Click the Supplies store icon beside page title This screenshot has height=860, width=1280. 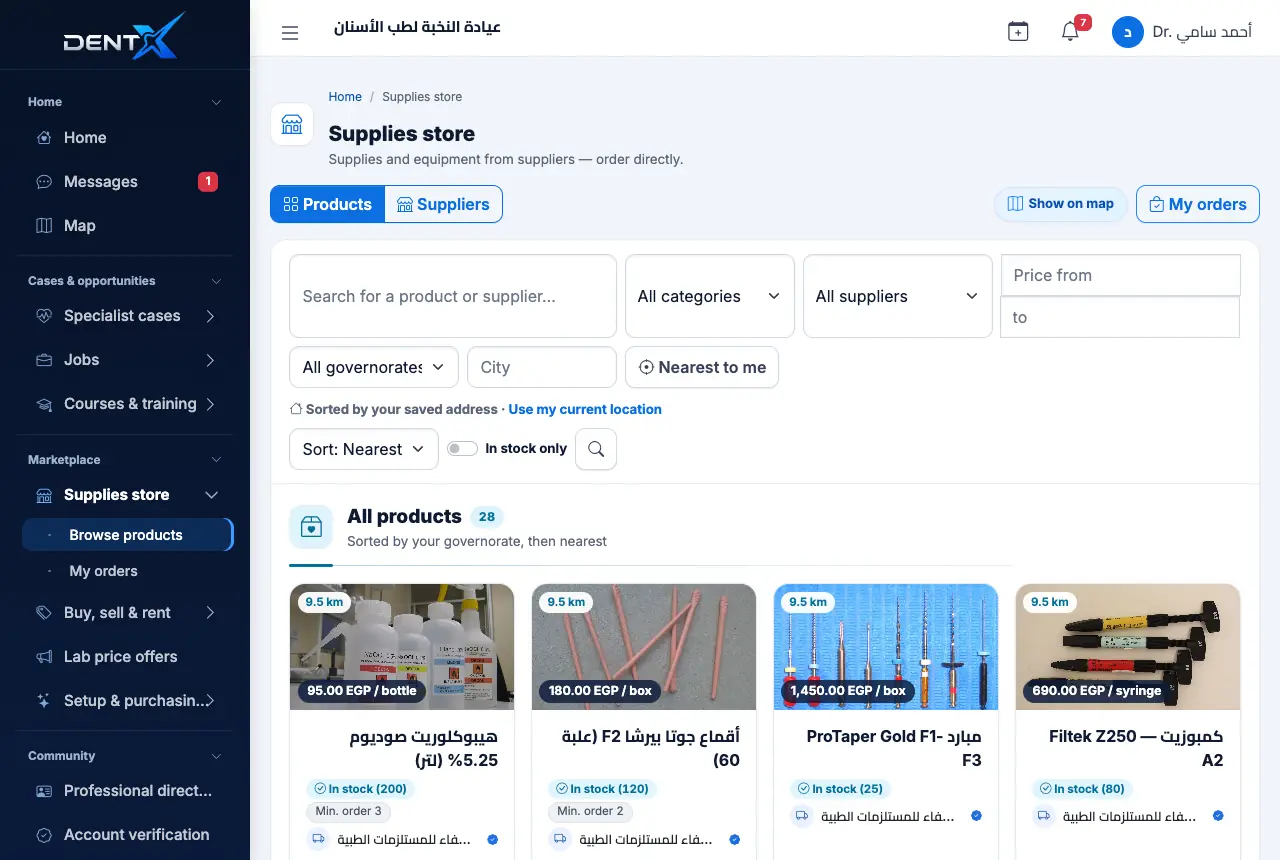point(292,125)
